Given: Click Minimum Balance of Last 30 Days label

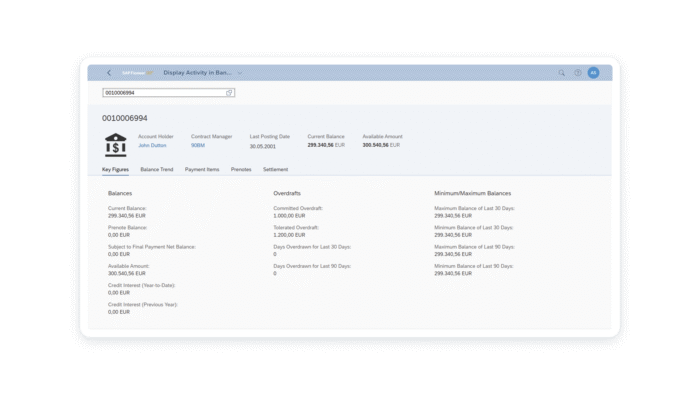Looking at the screenshot, I should pyautogui.click(x=474, y=228).
